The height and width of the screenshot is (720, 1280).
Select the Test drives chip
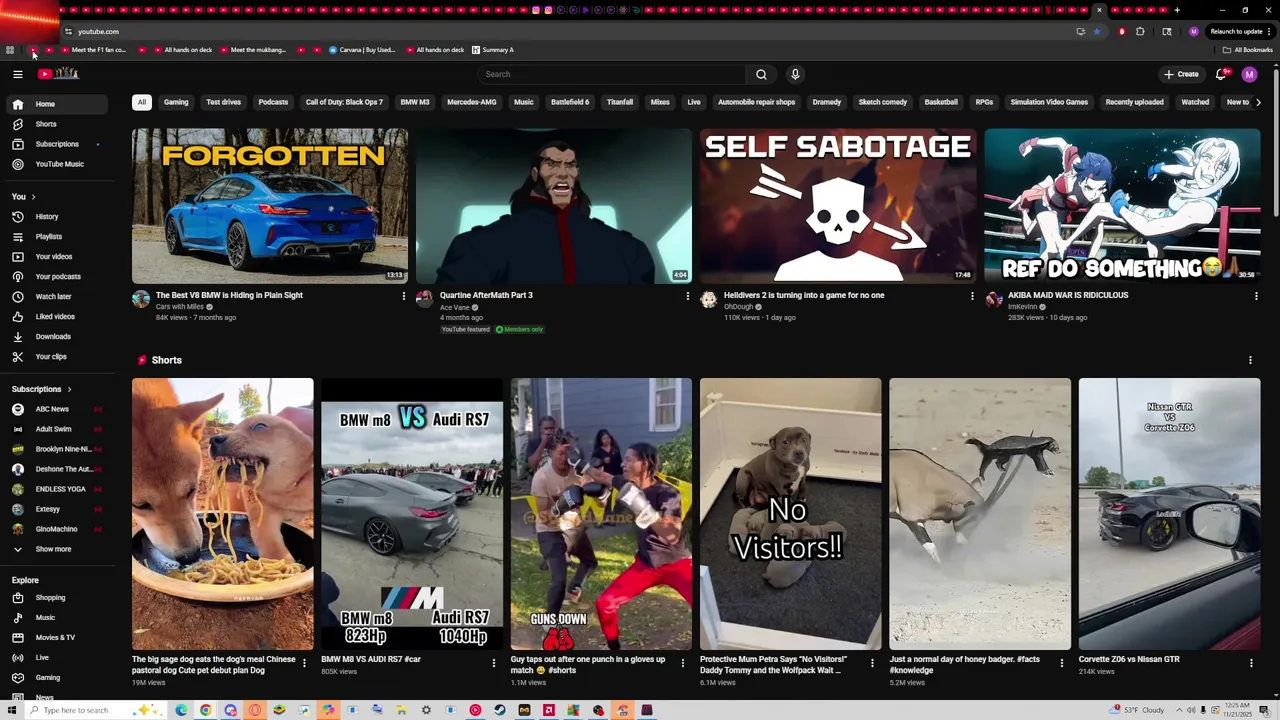pyautogui.click(x=224, y=102)
